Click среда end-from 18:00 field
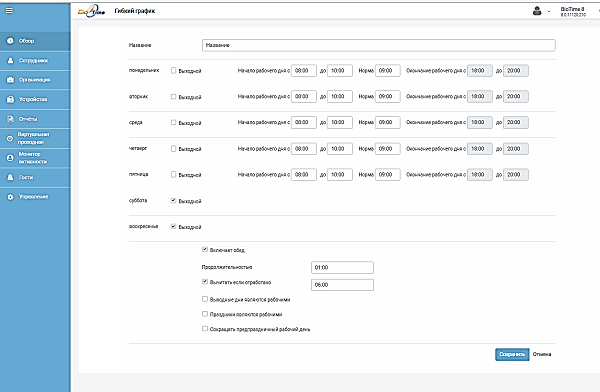600x392 pixels. coord(480,122)
